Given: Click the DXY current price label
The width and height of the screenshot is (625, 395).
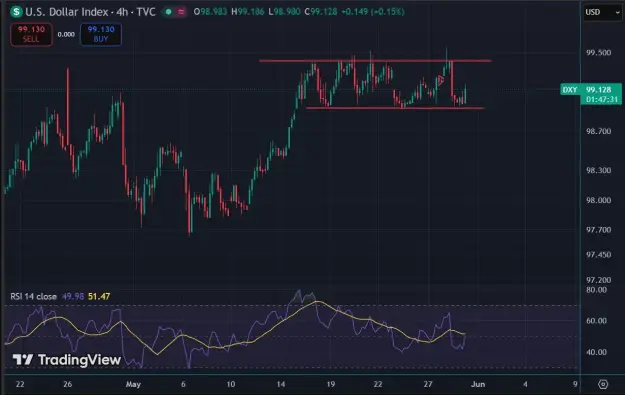Looking at the screenshot, I should [591, 94].
